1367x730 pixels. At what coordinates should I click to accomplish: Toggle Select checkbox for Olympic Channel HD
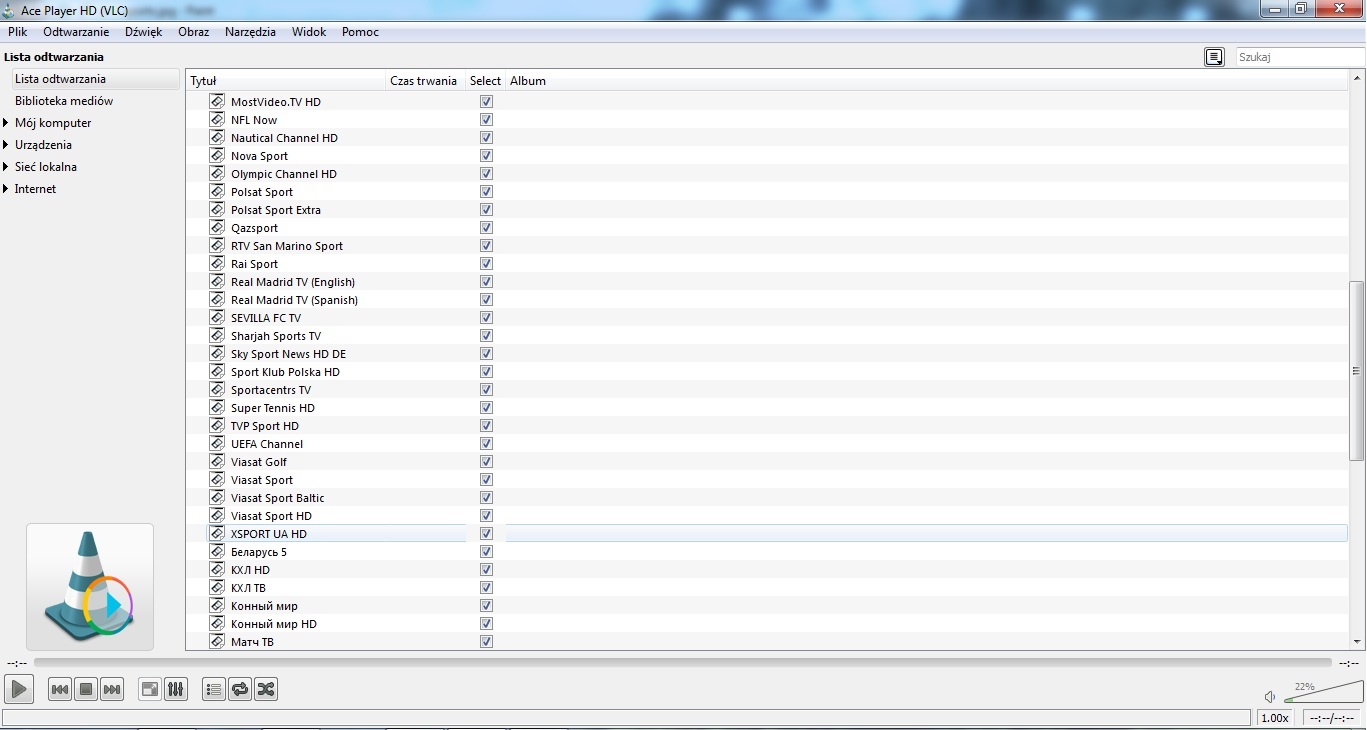[486, 174]
